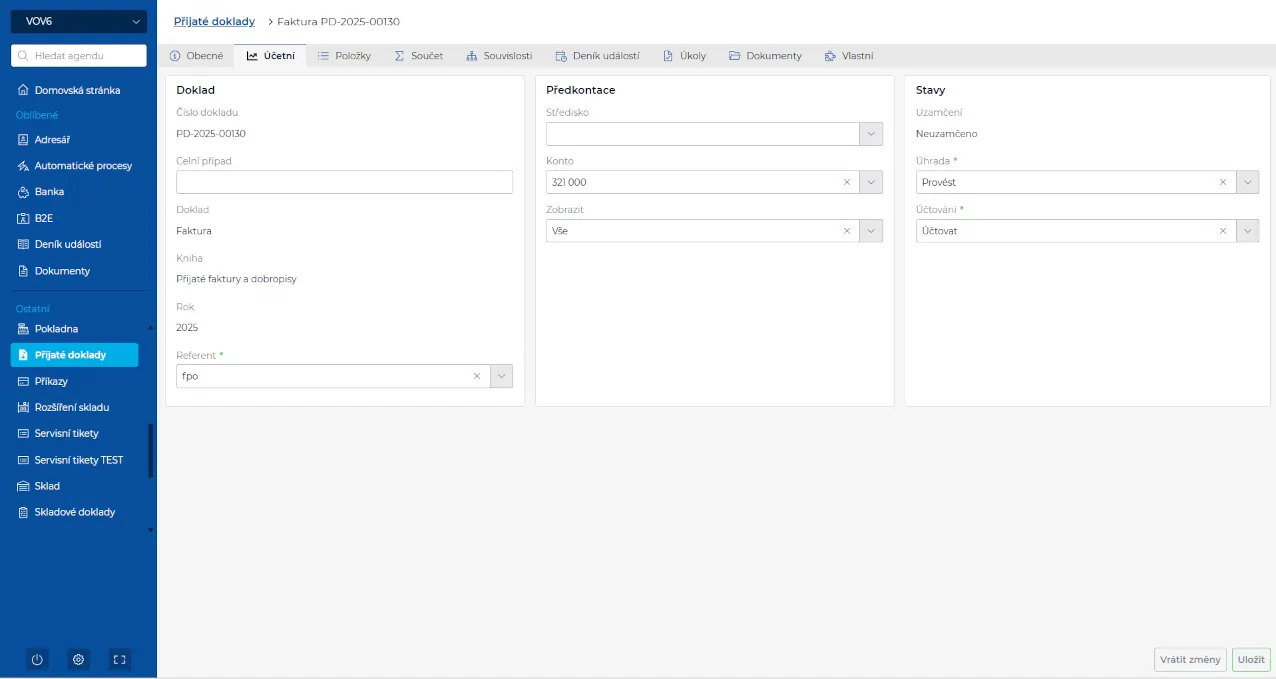Click the power icon in sidebar footer
The image size is (1276, 679).
37,660
